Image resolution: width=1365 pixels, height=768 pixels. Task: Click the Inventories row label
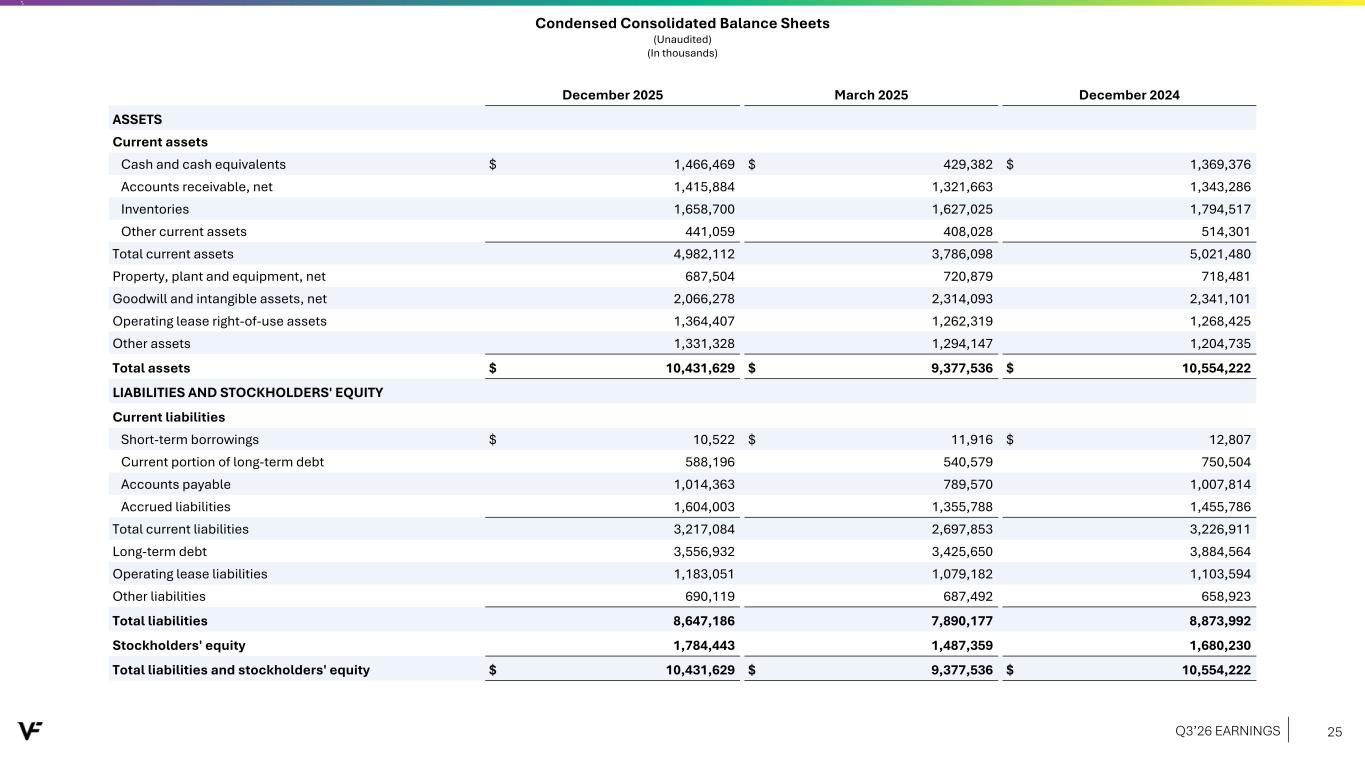click(155, 209)
